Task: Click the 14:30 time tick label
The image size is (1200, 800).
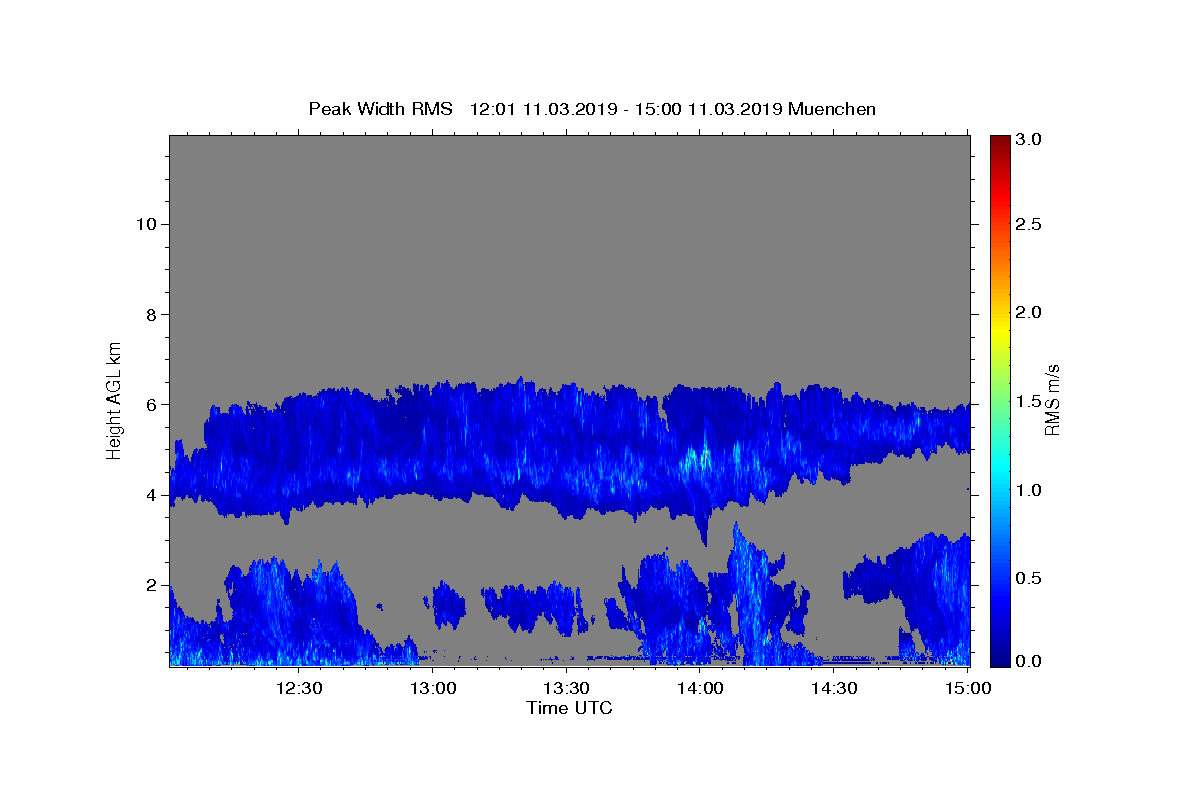Action: (x=833, y=688)
